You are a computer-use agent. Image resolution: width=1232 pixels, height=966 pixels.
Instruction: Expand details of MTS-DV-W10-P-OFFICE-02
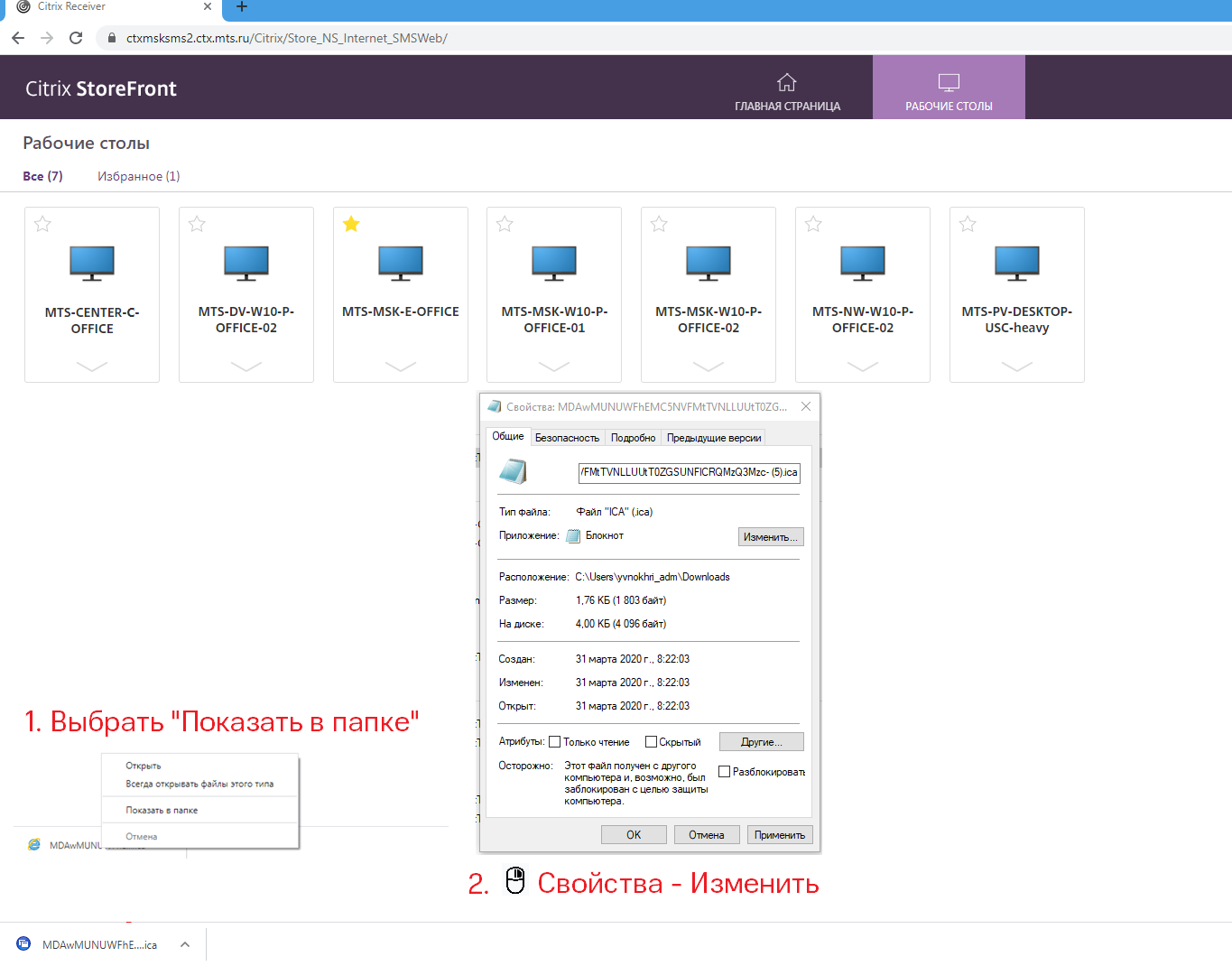pyautogui.click(x=246, y=367)
